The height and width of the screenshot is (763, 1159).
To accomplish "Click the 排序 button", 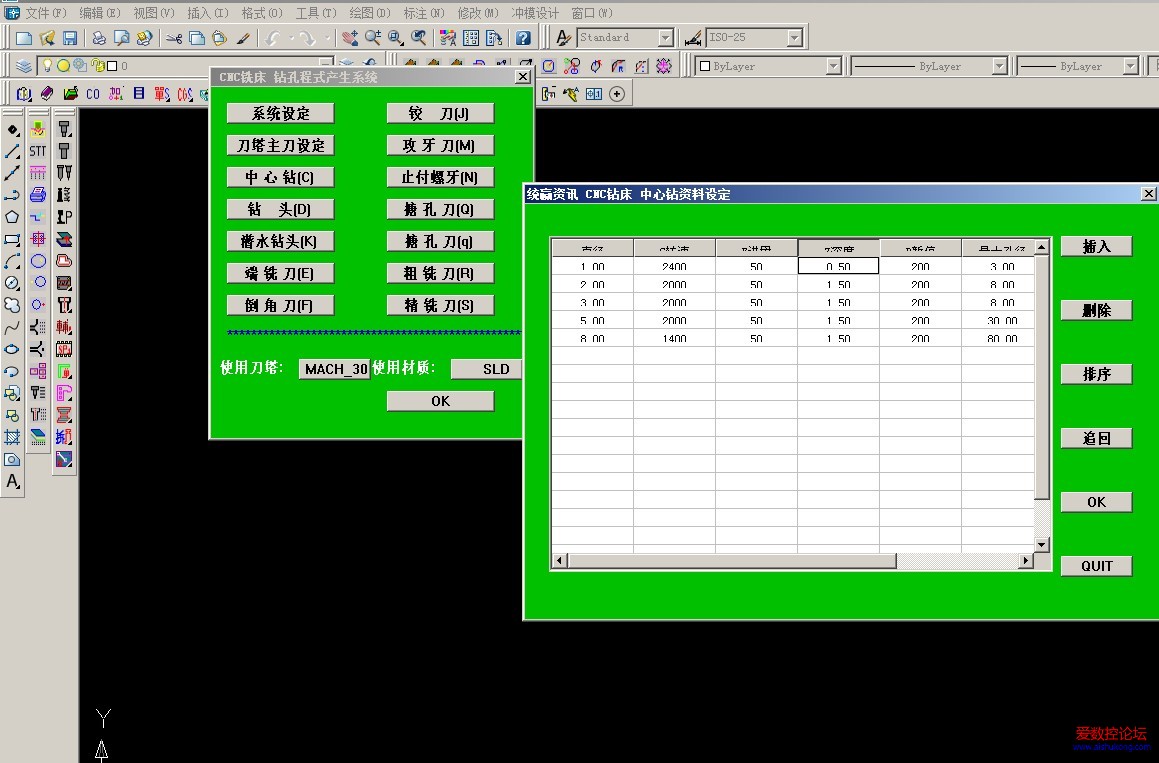I will pos(1096,374).
